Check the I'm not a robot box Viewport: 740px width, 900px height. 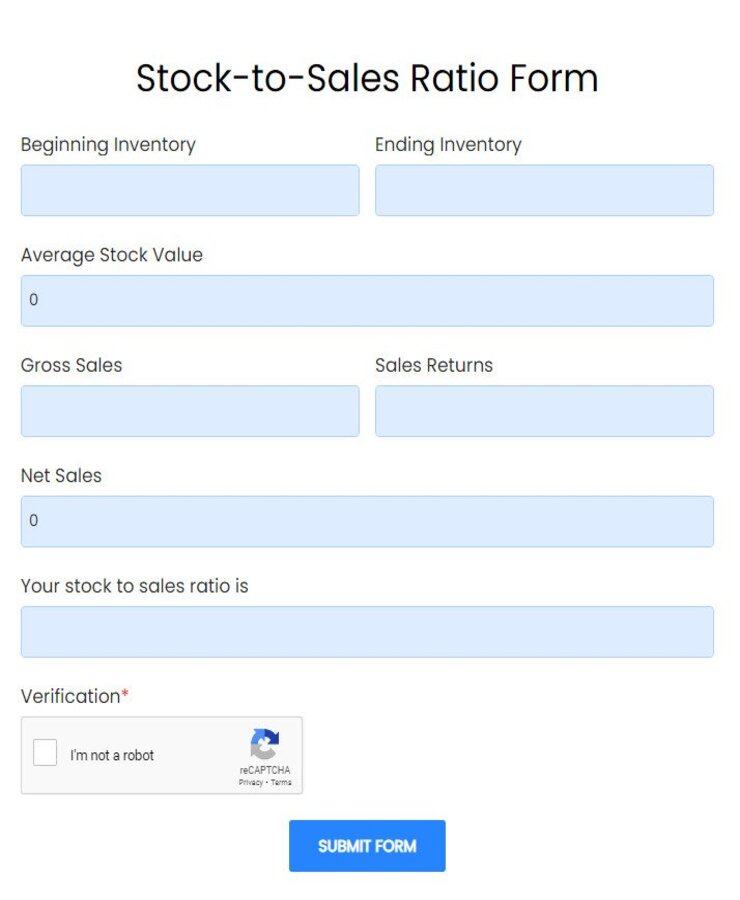click(x=44, y=753)
